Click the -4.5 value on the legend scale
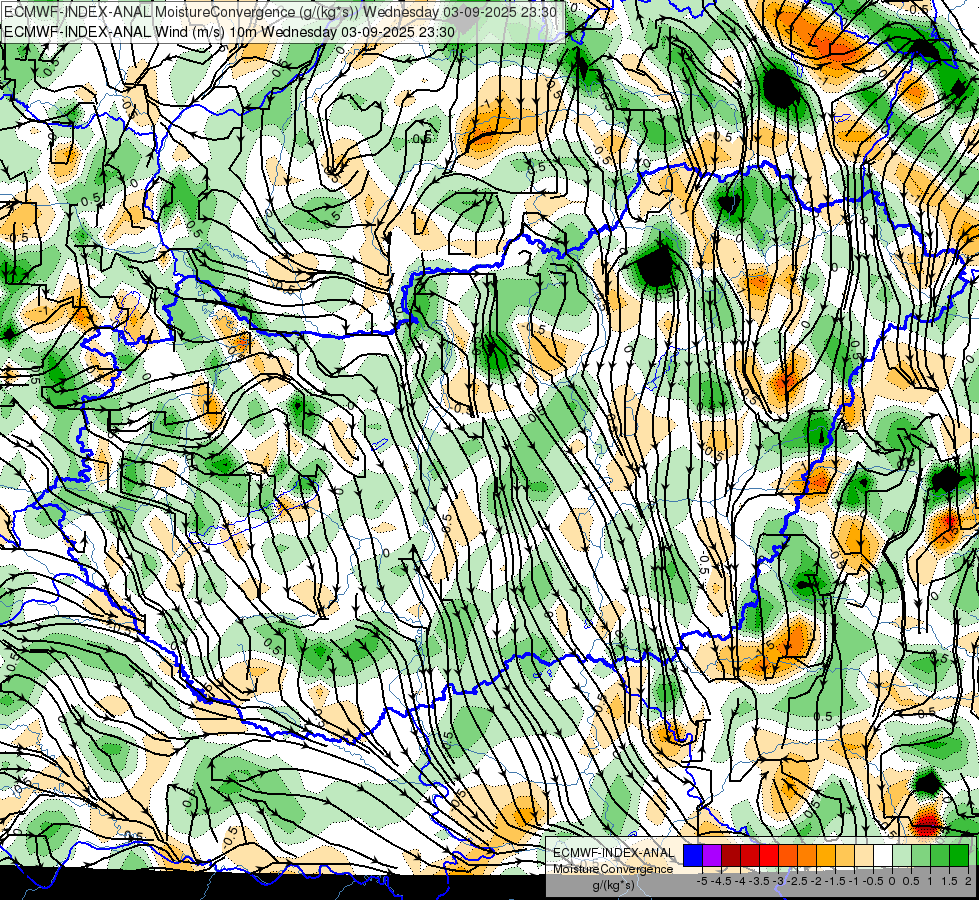979x900 pixels. [x=721, y=881]
